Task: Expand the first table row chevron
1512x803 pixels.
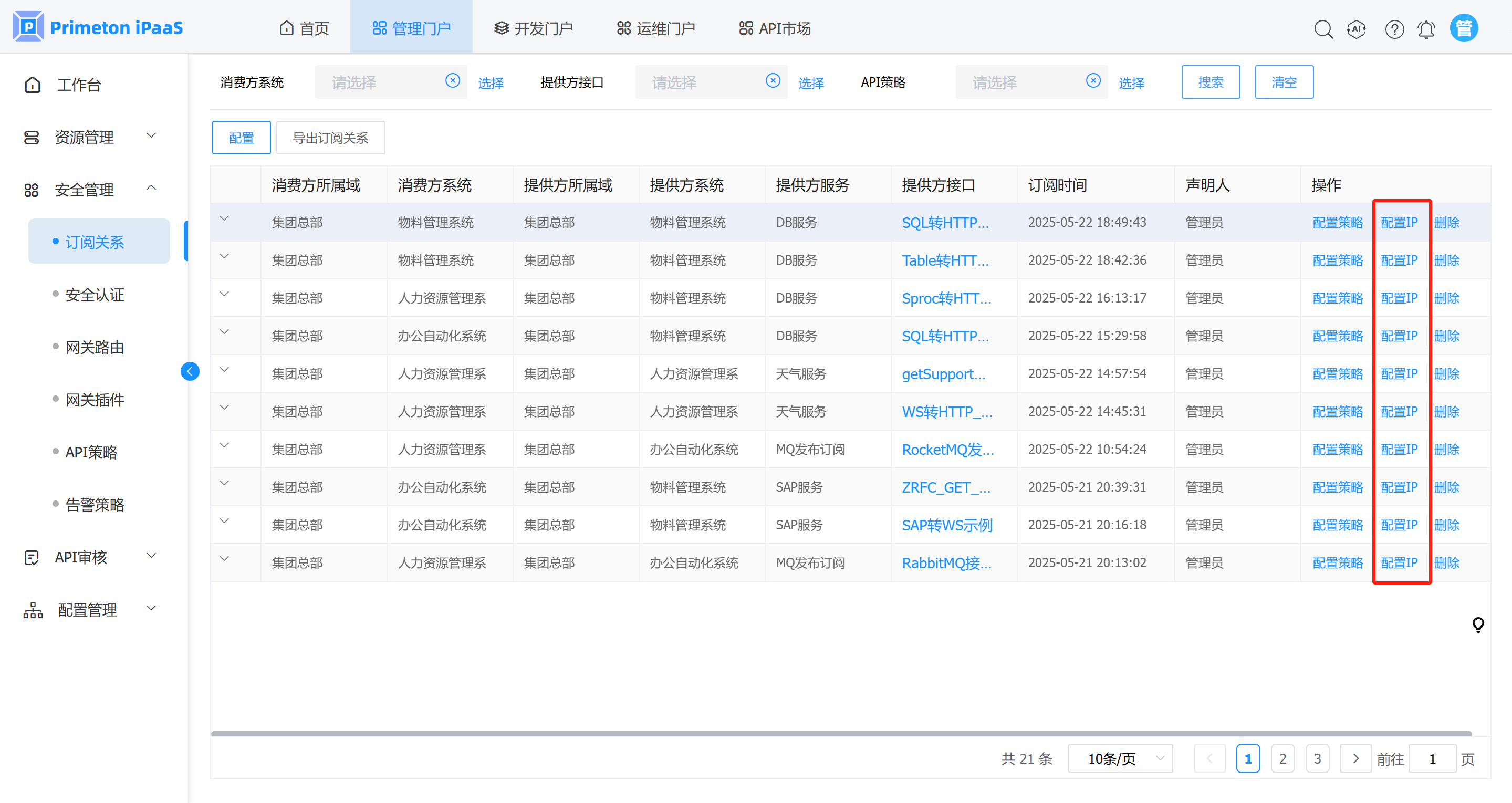Action: click(x=224, y=219)
